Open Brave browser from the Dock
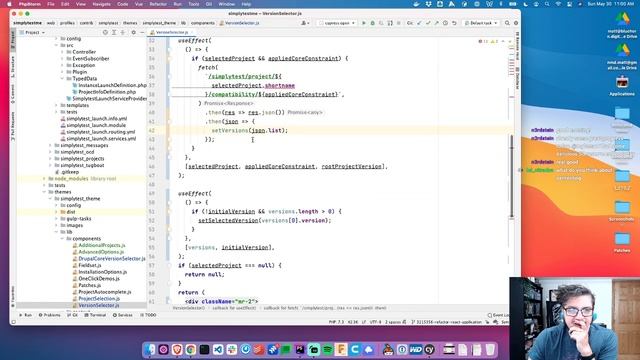This screenshot has width=640, height=360. pyautogui.click(x=177, y=349)
